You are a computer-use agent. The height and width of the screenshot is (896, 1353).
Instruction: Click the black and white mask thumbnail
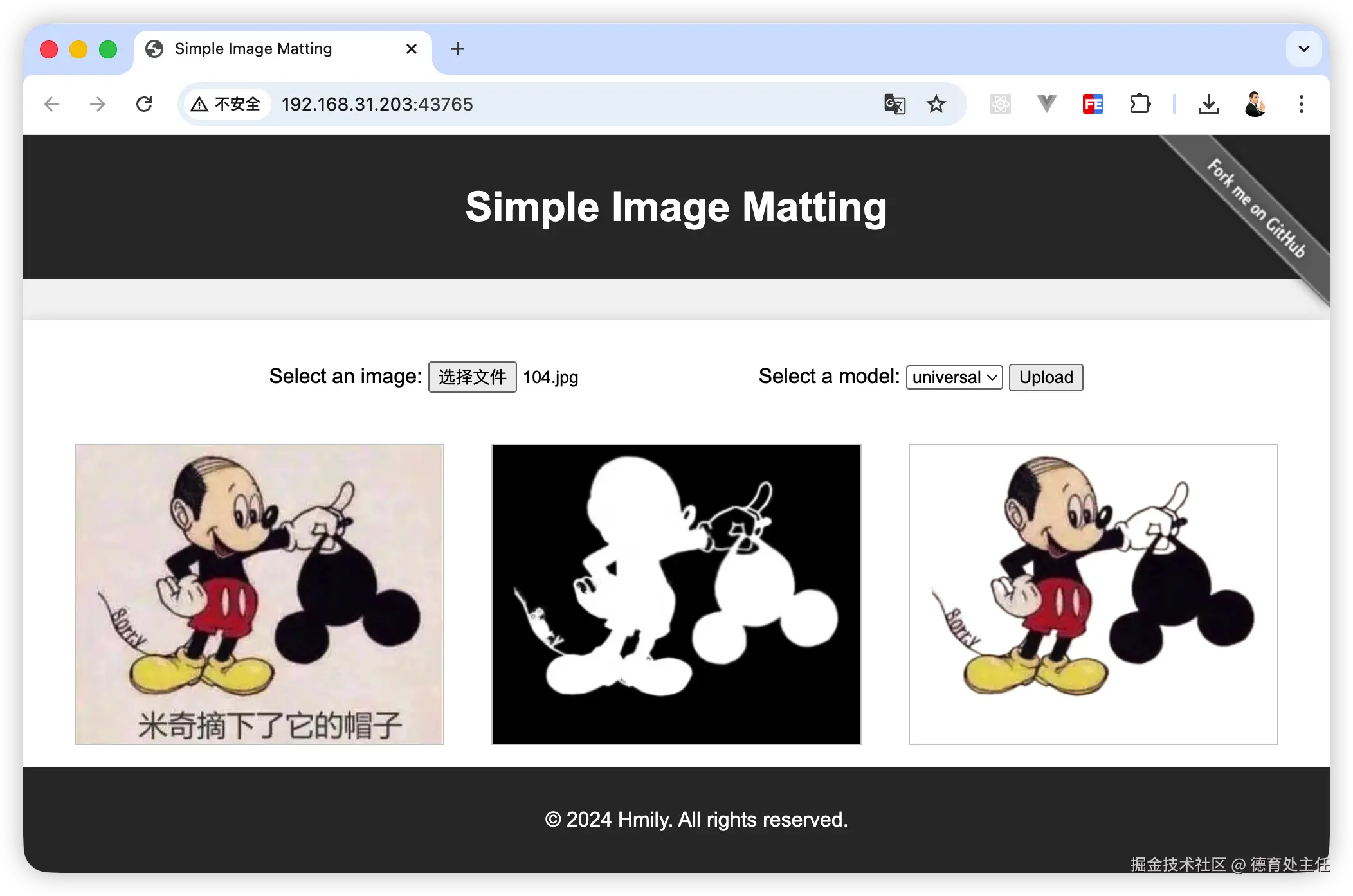point(676,595)
